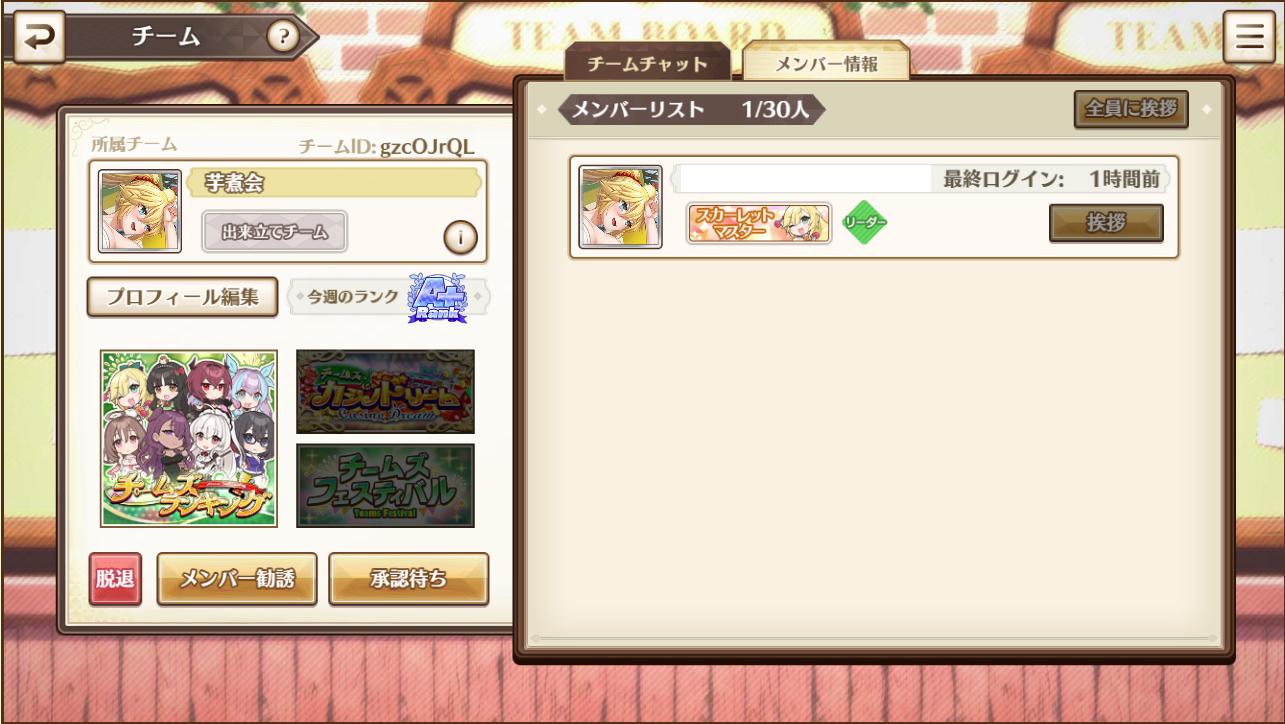Click the member's avatar portrait in the list
This screenshot has width=1285, height=724.
621,207
